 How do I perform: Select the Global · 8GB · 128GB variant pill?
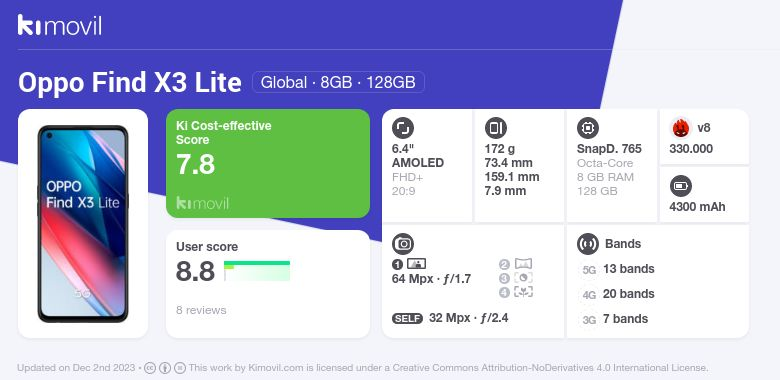pyautogui.click(x=338, y=82)
